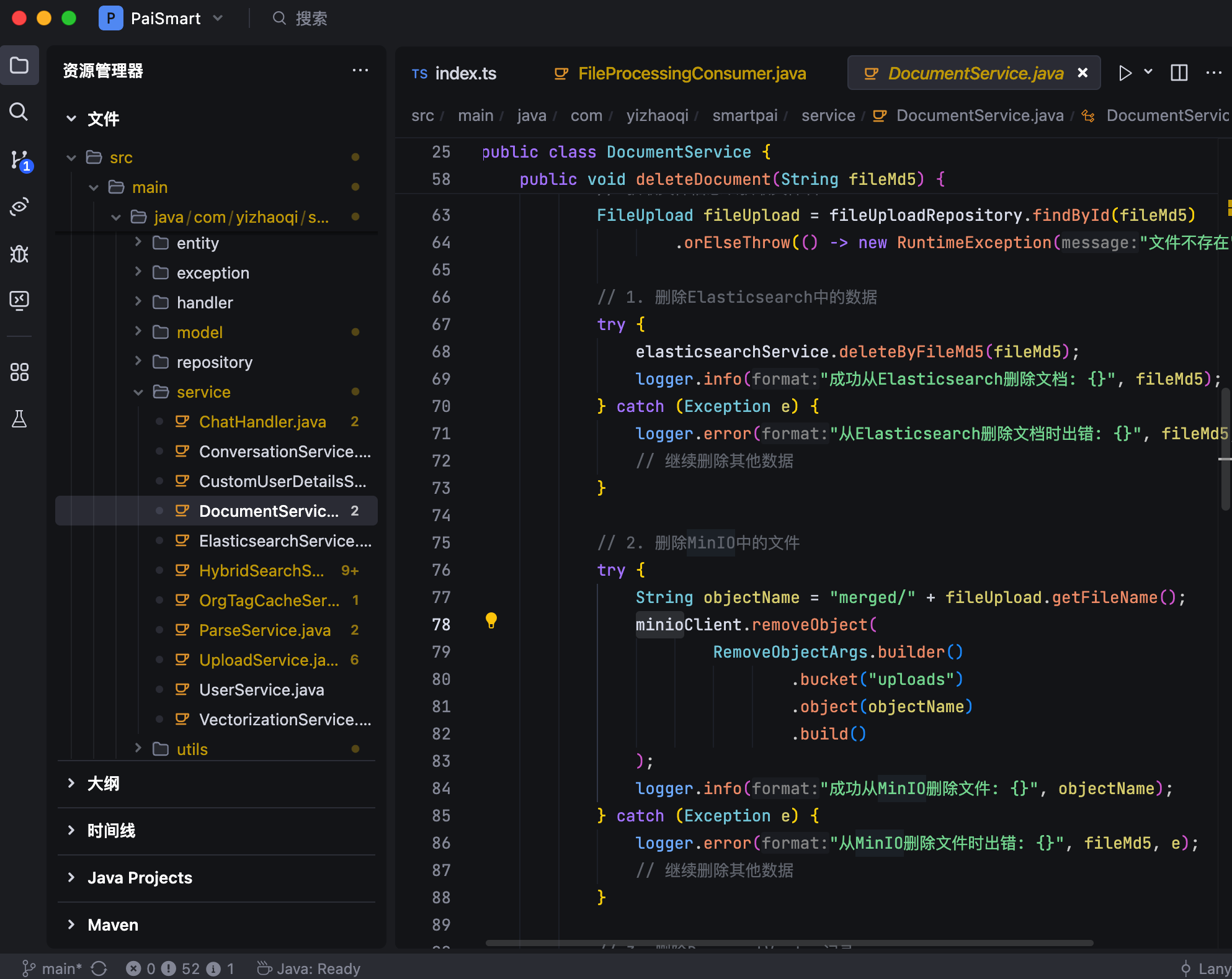
Task: Synchronize changes via status bar sync icon
Action: point(99,968)
